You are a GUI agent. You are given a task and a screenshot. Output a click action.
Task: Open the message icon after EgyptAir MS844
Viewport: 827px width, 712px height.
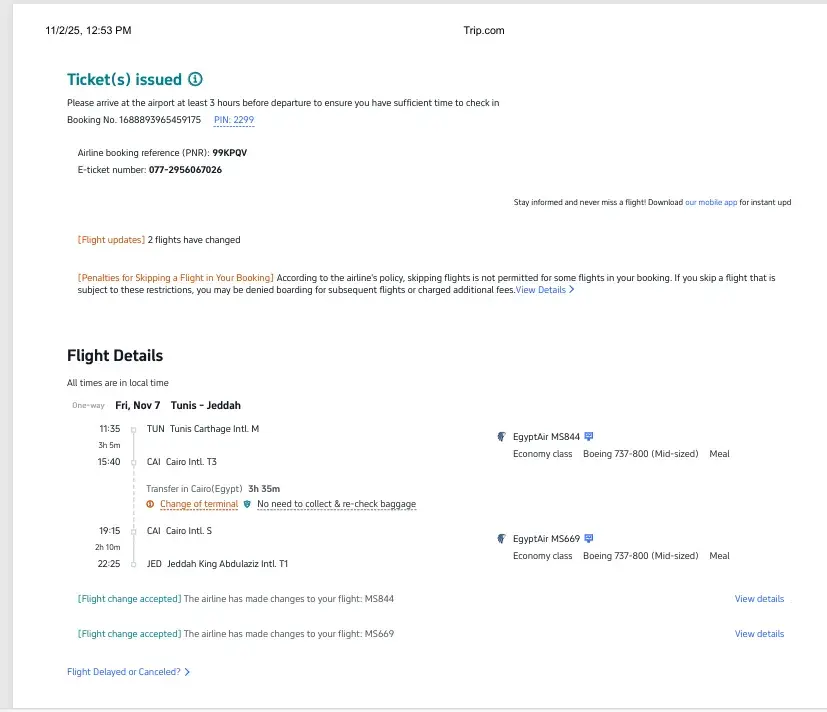[x=589, y=436]
